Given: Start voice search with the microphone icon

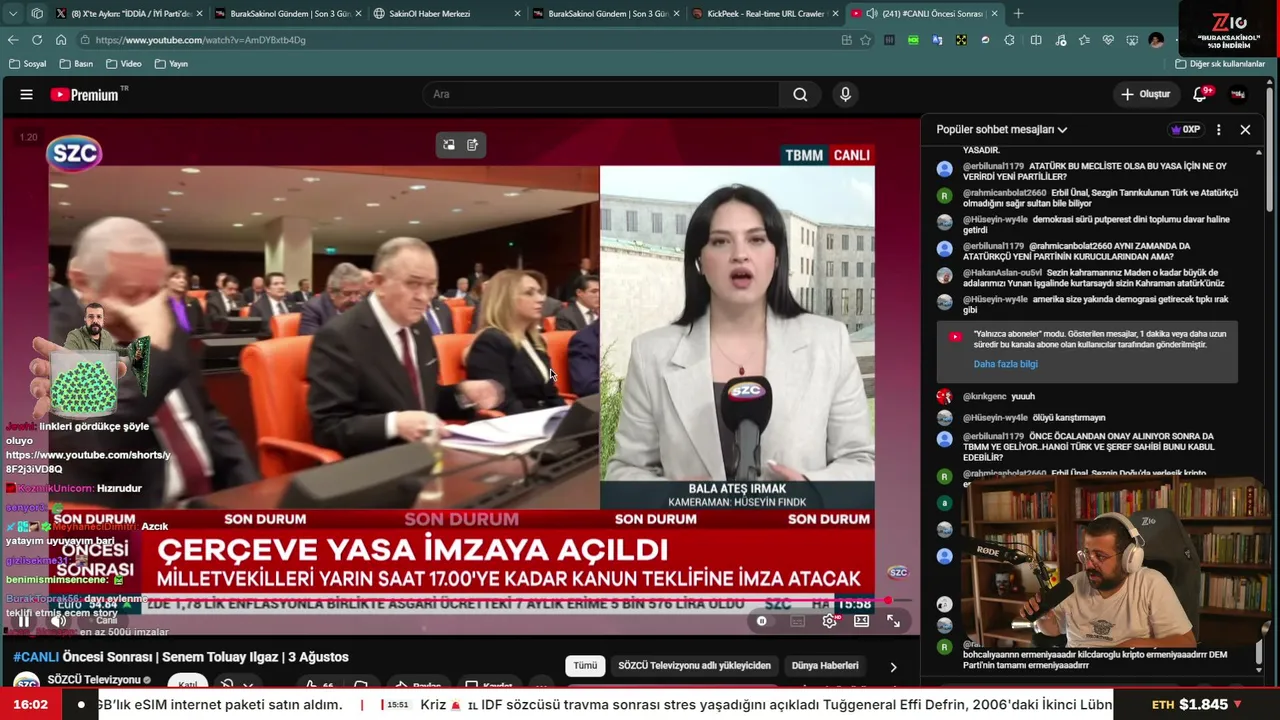Looking at the screenshot, I should pos(845,94).
